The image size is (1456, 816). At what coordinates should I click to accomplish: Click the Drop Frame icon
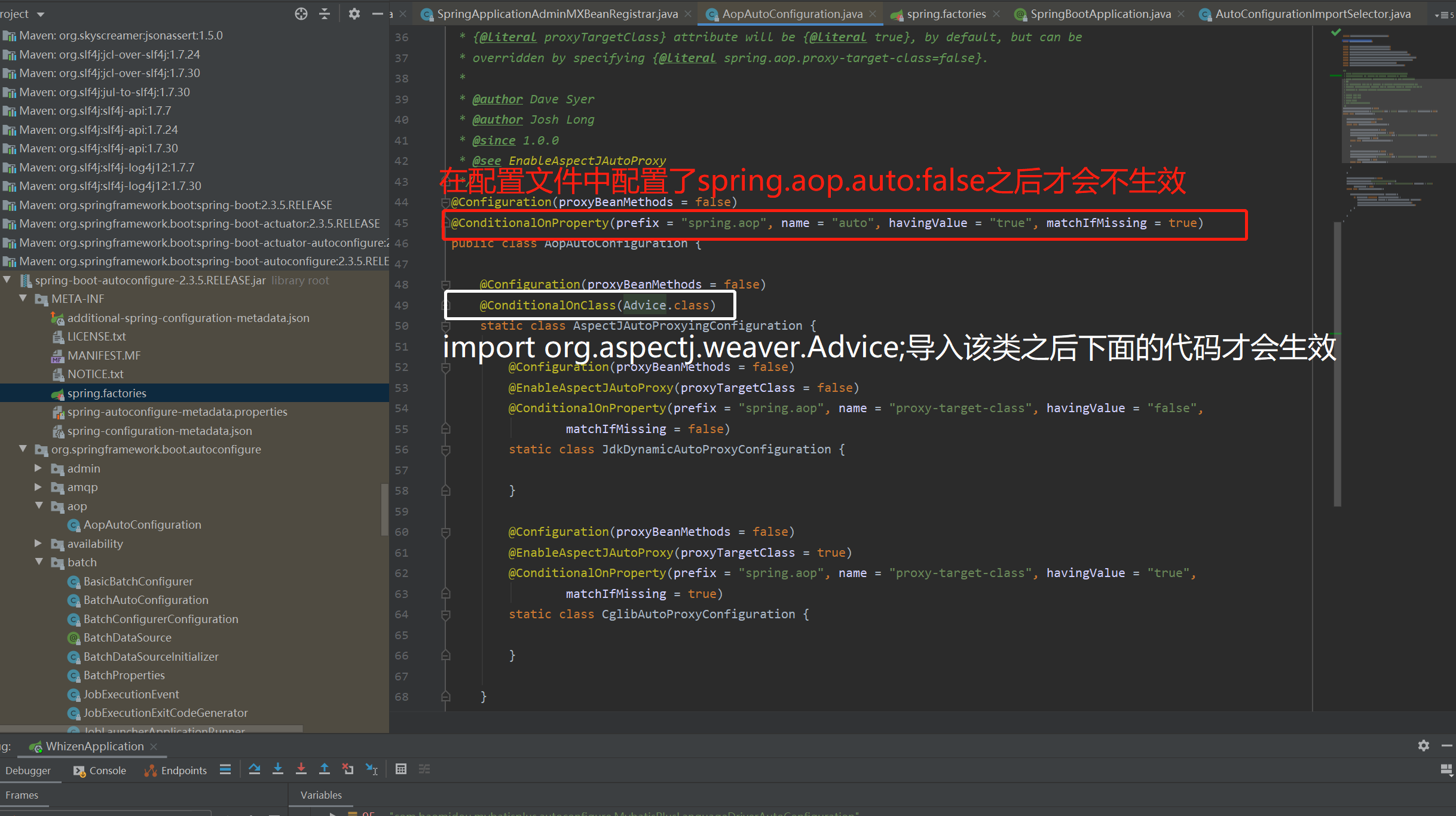pyautogui.click(x=348, y=769)
